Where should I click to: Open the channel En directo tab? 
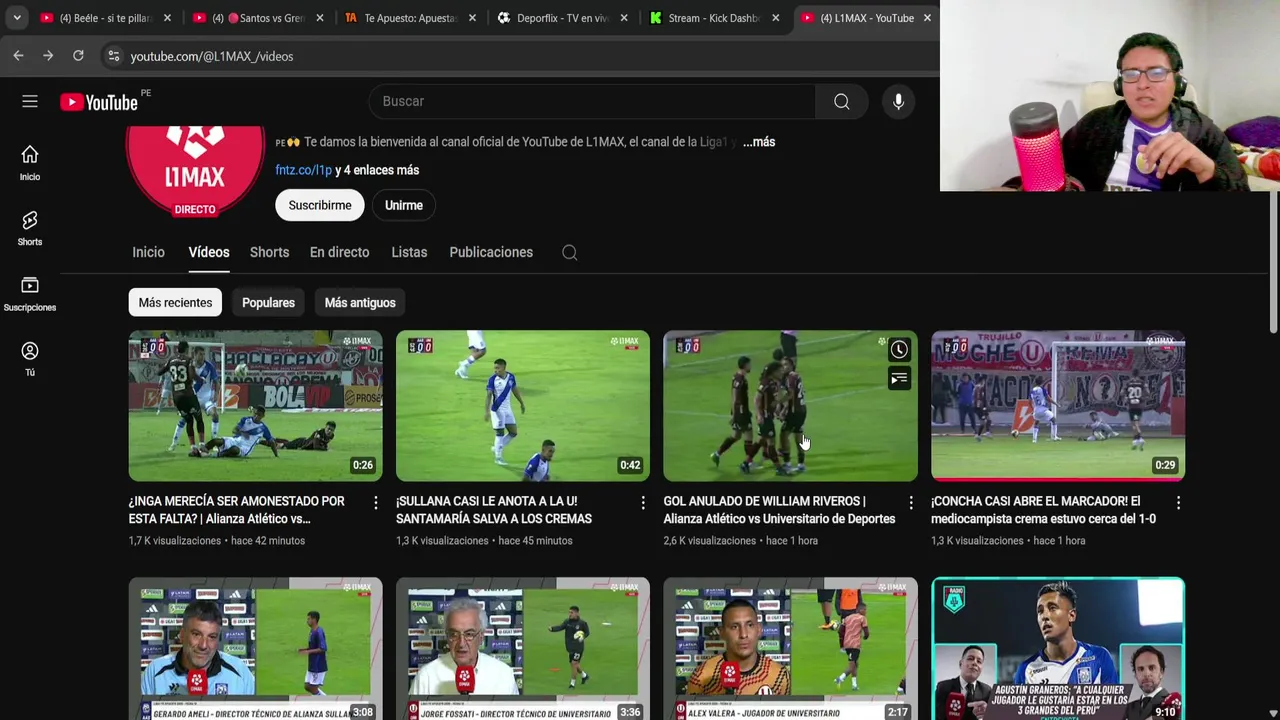339,252
